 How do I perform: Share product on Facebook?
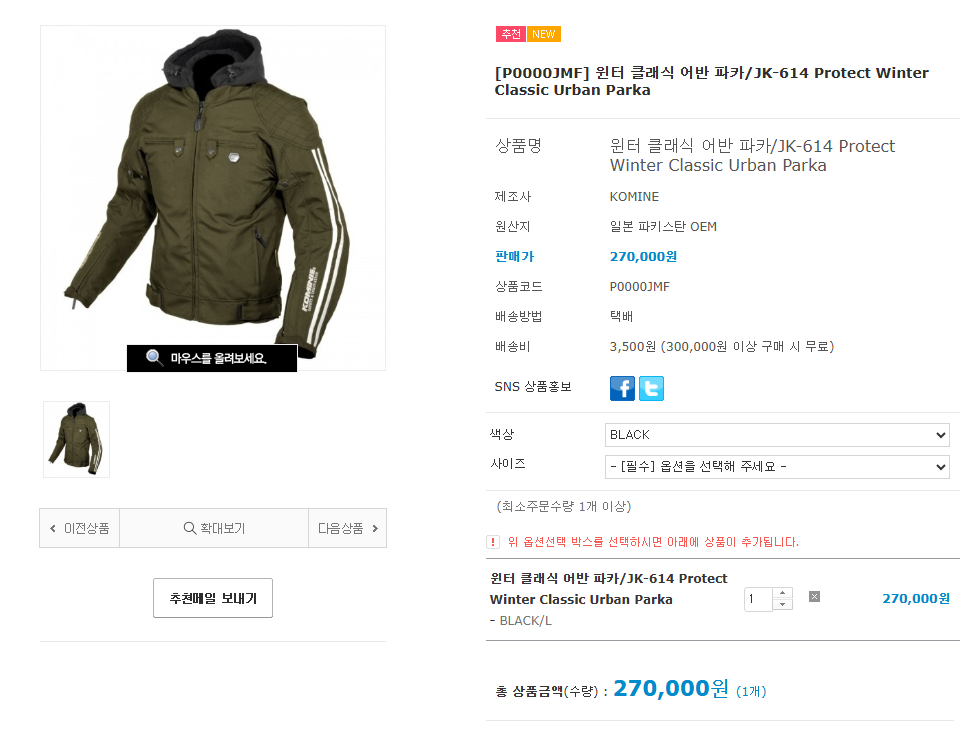click(622, 389)
